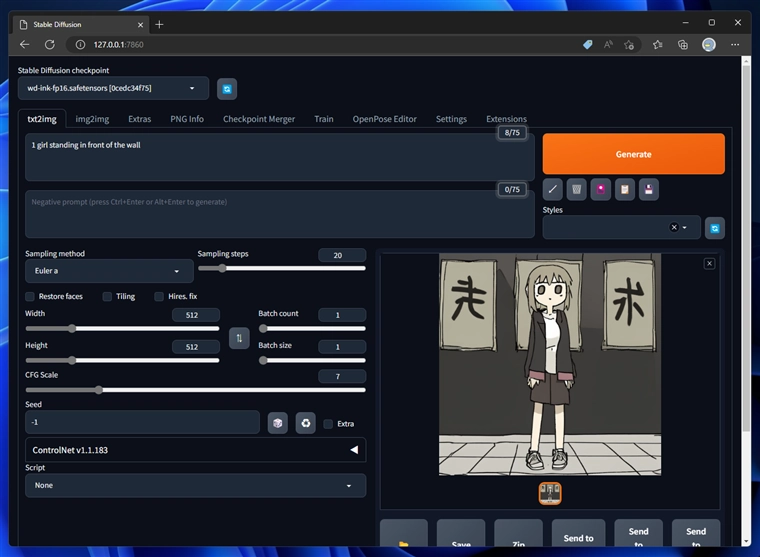Open the Stable Diffusion checkpoint dropdown
Viewport: 760px width, 557px height.
tap(113, 89)
